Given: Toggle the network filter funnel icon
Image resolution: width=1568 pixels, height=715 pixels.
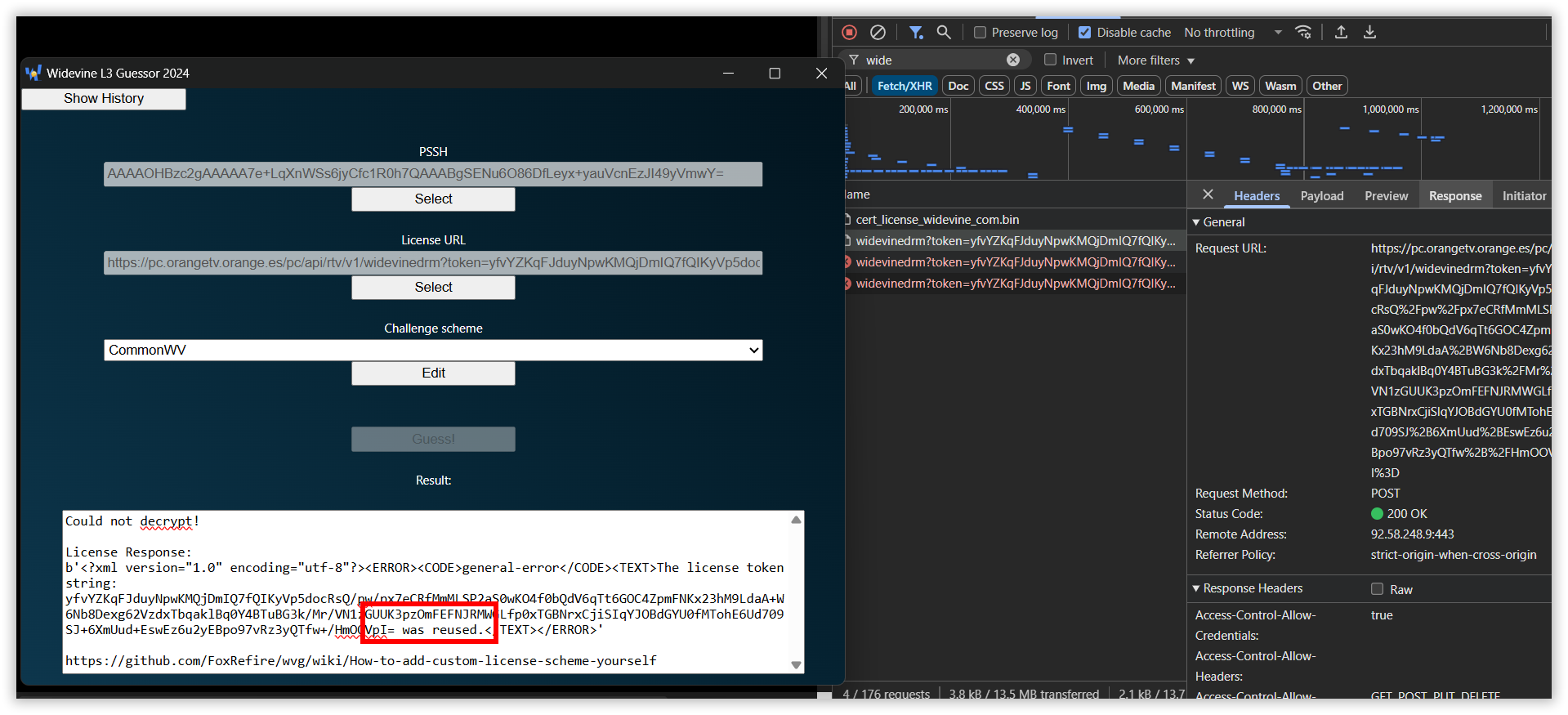Looking at the screenshot, I should point(916,33).
